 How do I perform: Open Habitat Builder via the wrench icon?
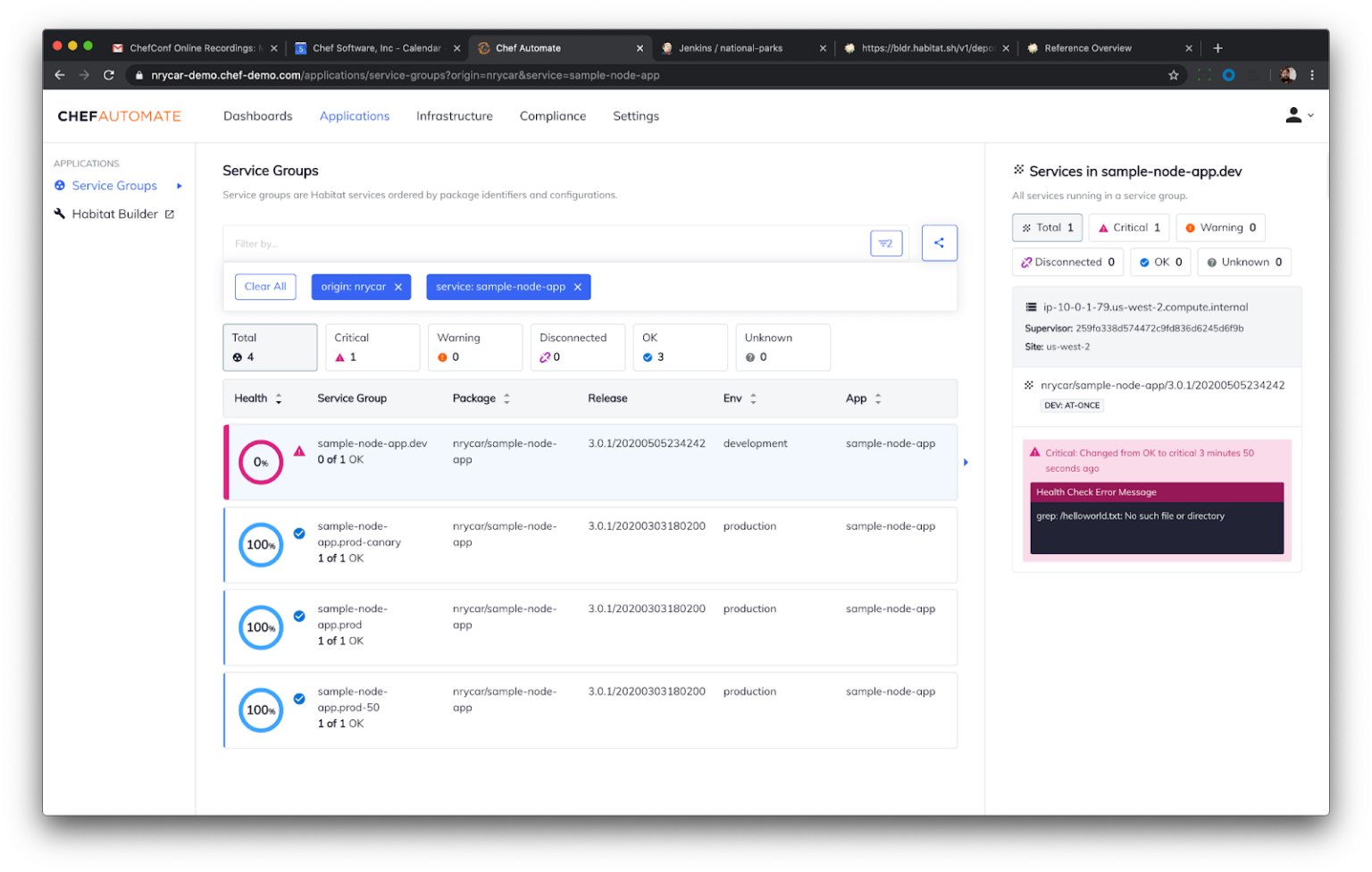pos(59,214)
